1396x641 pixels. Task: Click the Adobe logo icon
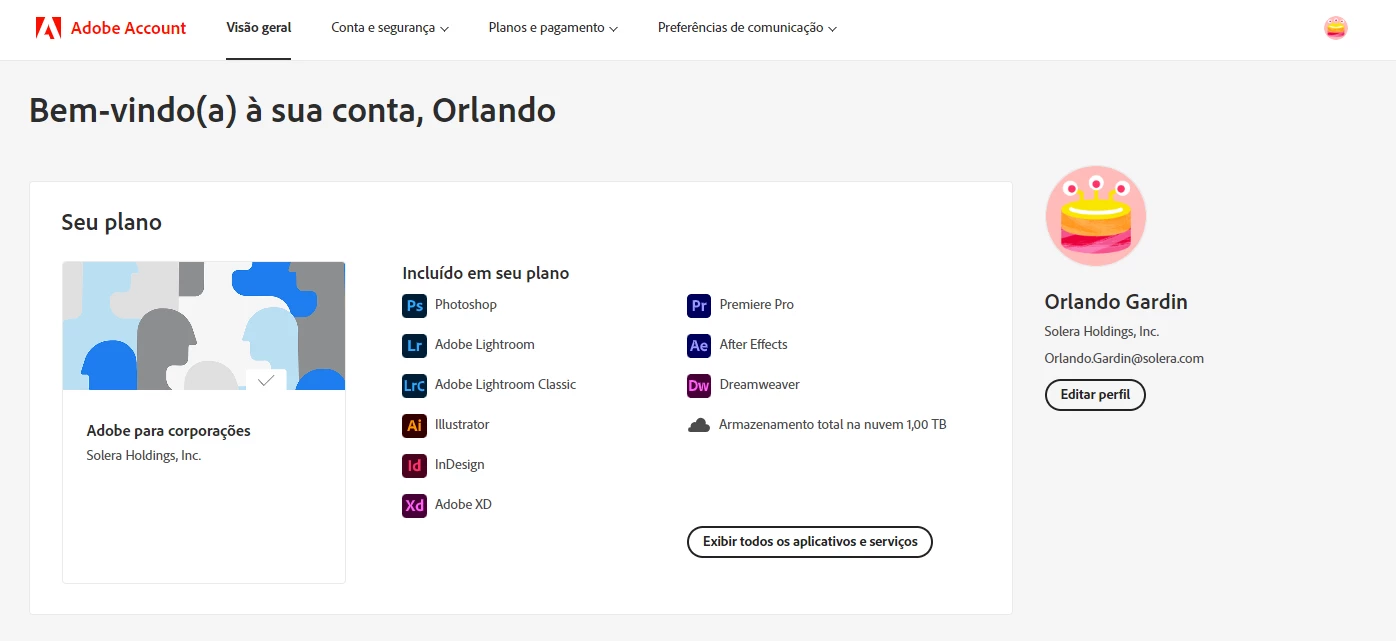pos(48,28)
